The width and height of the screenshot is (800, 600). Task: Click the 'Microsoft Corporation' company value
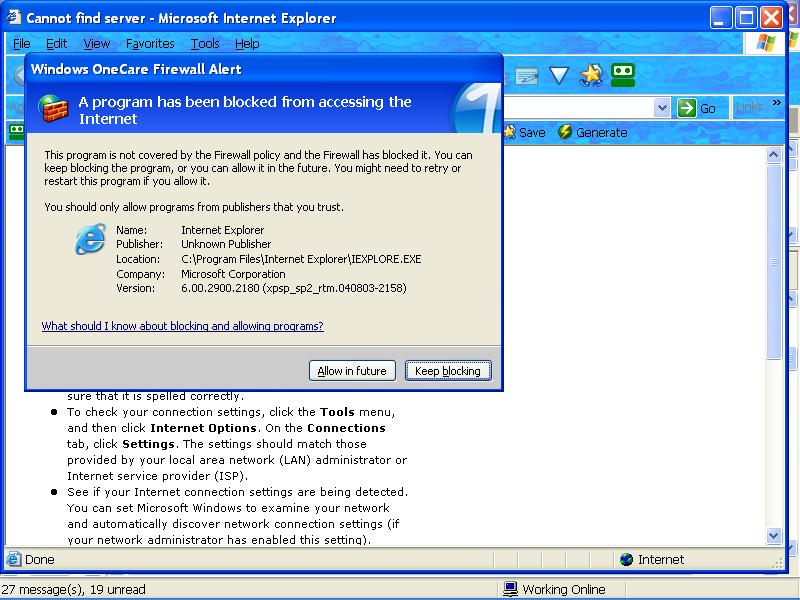point(233,274)
